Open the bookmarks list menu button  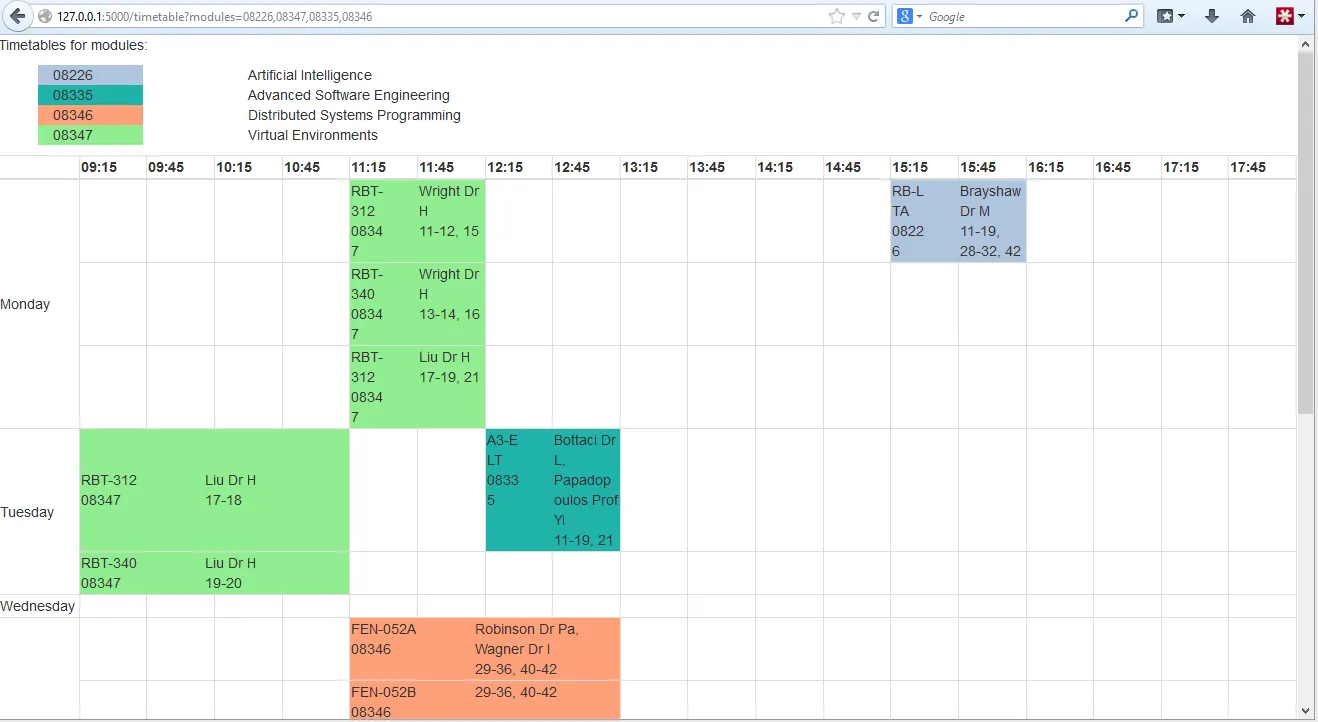[1170, 16]
